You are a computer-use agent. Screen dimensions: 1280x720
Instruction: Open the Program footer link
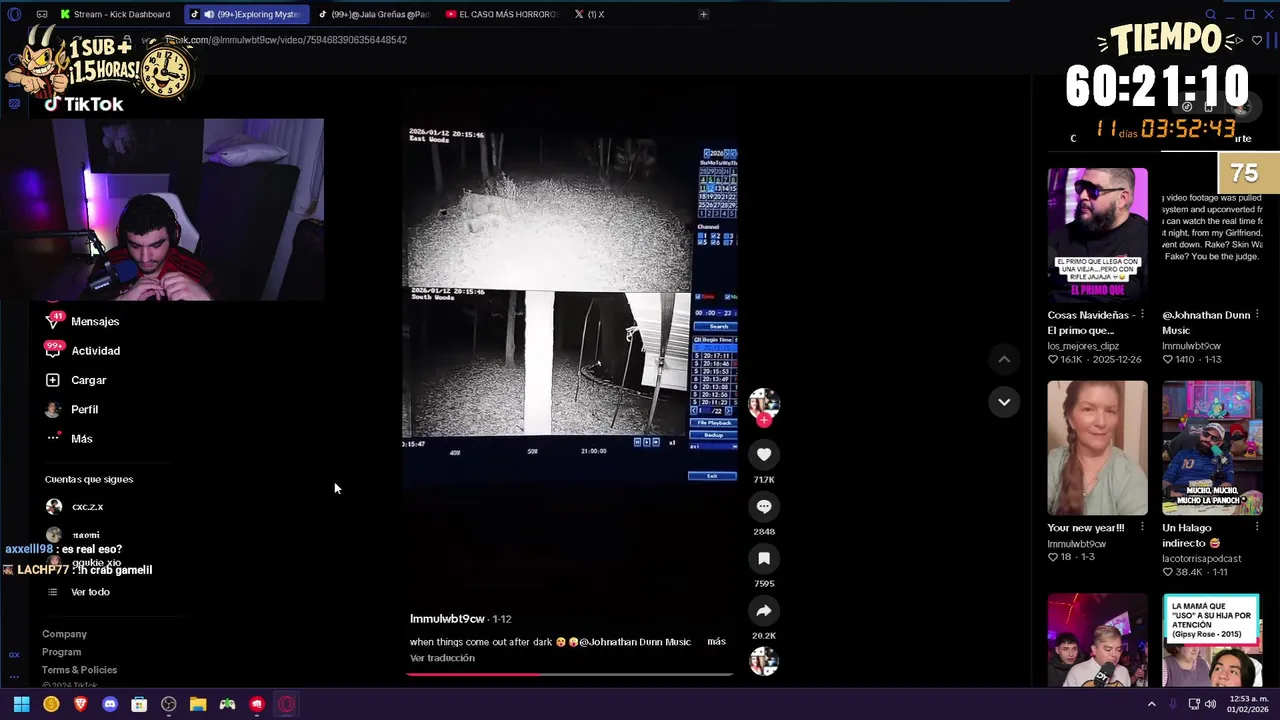click(x=61, y=652)
